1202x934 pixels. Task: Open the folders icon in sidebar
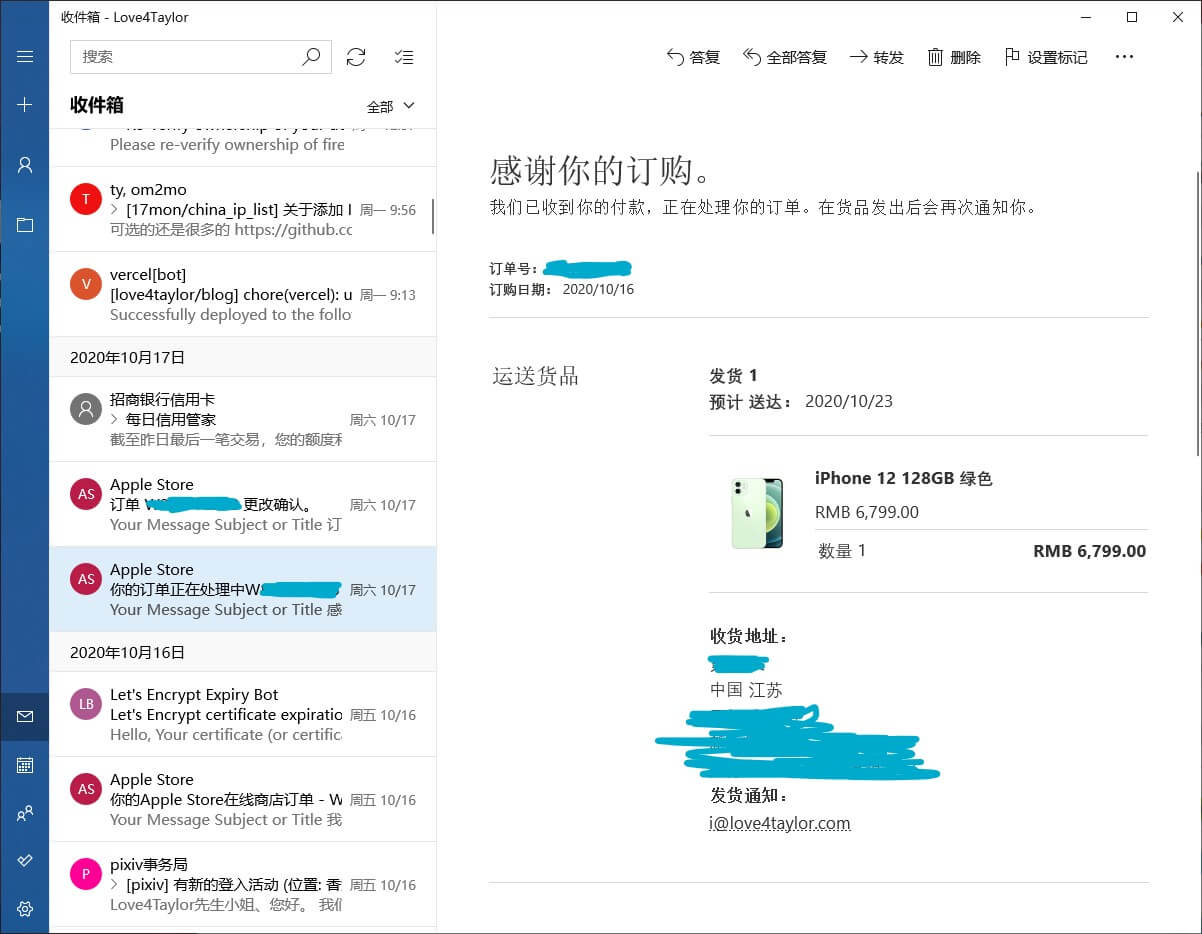[x=25, y=225]
